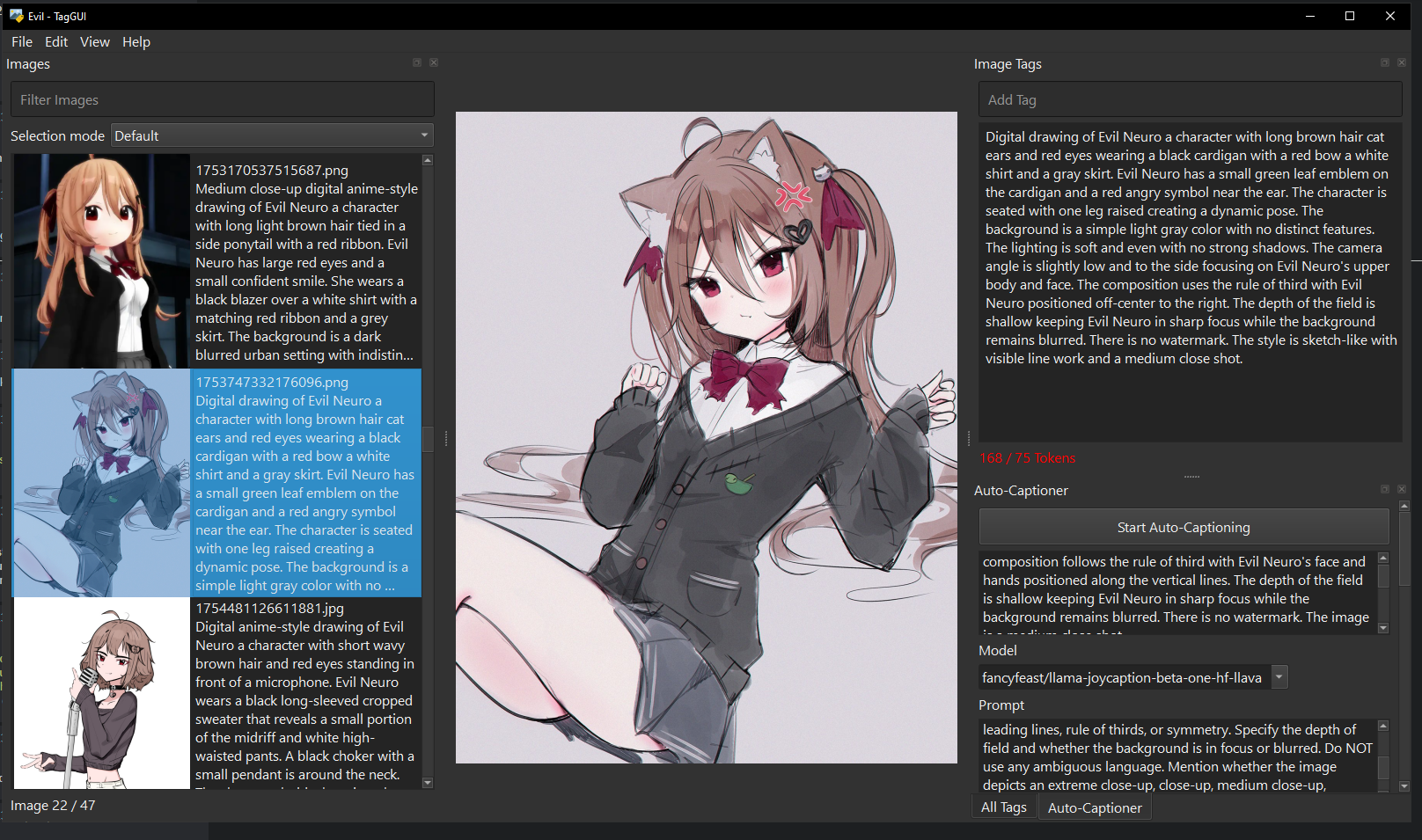Maximize the TagGUI window

pos(1350,16)
